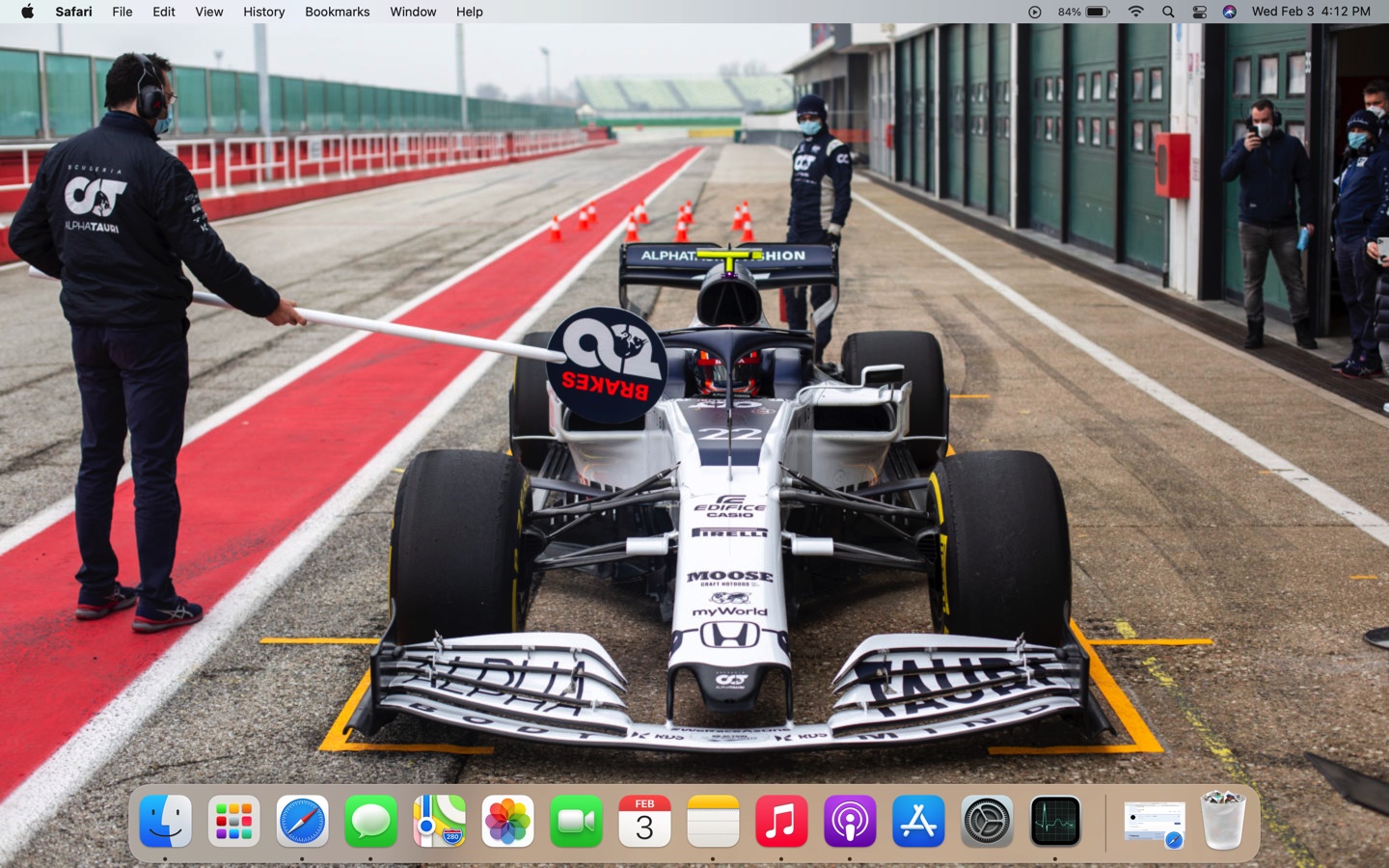
Task: Open Spotlight search magnifier
Action: [1168, 12]
